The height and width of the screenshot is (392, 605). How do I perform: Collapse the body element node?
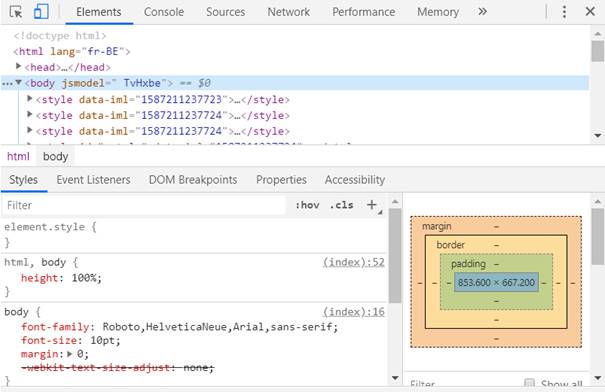pyautogui.click(x=18, y=82)
